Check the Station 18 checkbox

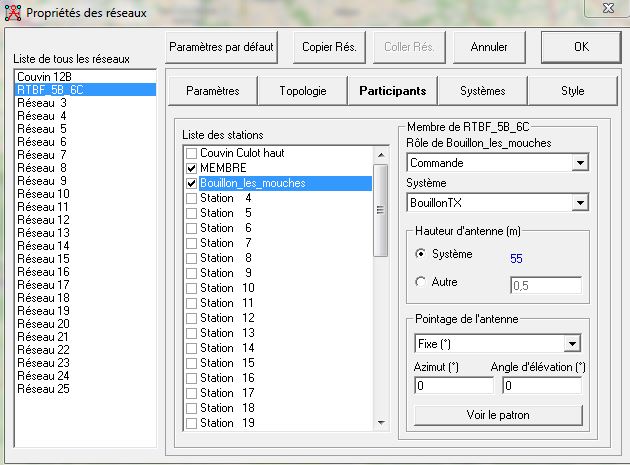click(191, 408)
